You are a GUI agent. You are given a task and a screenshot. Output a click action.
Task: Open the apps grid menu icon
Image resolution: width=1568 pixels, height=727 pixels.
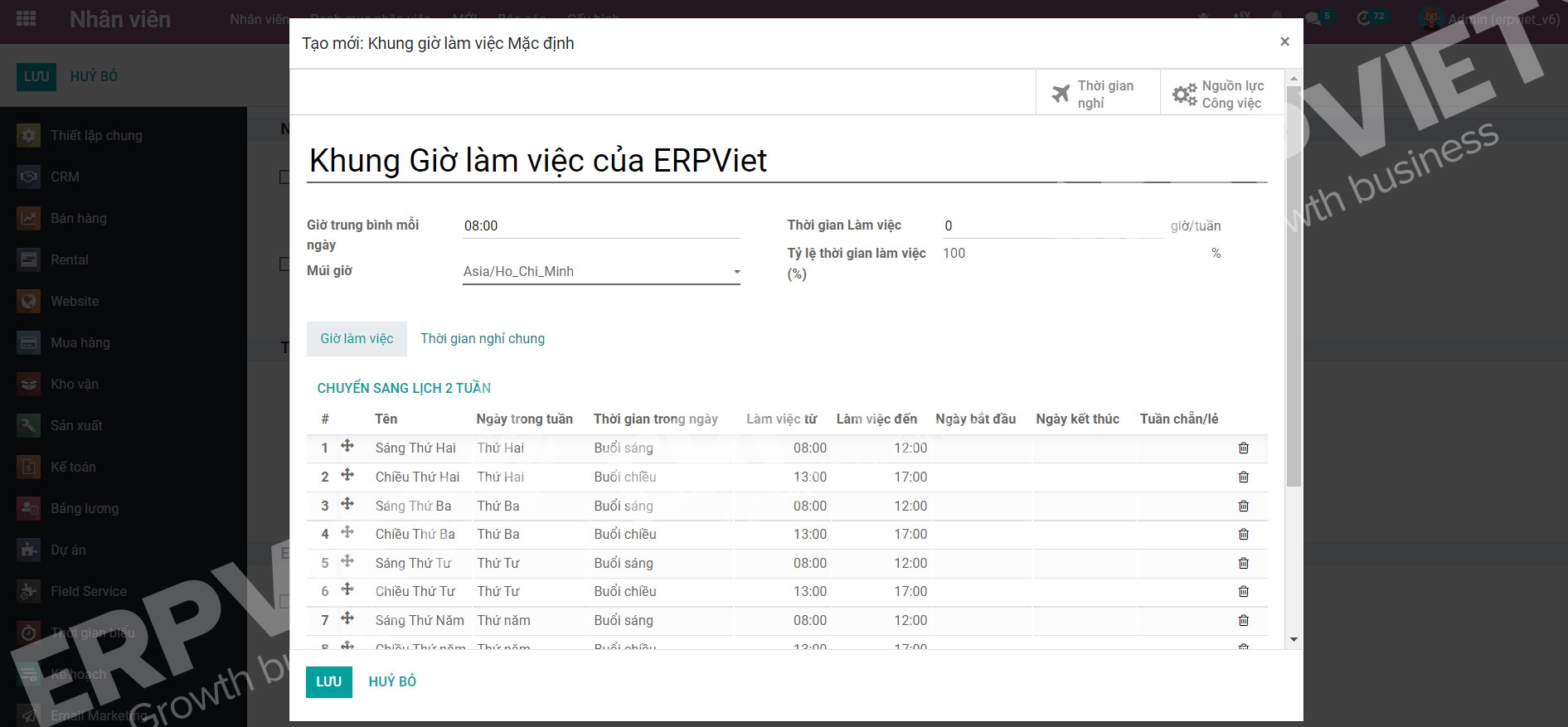click(27, 19)
